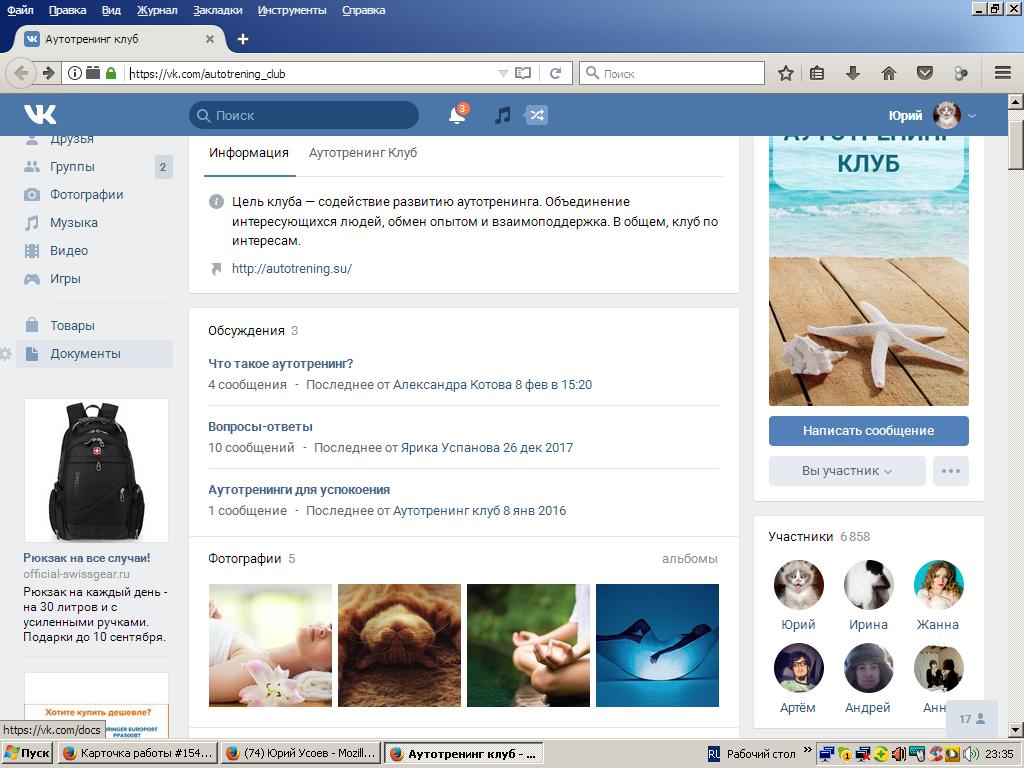
Task: Open the Файл menu
Action: coord(20,10)
